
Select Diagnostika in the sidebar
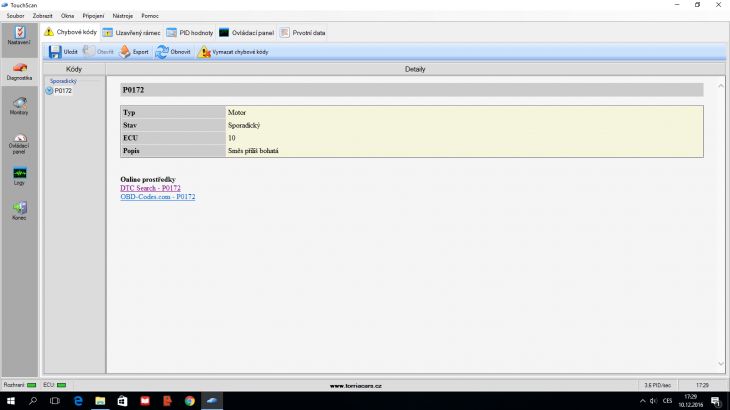tap(19, 71)
